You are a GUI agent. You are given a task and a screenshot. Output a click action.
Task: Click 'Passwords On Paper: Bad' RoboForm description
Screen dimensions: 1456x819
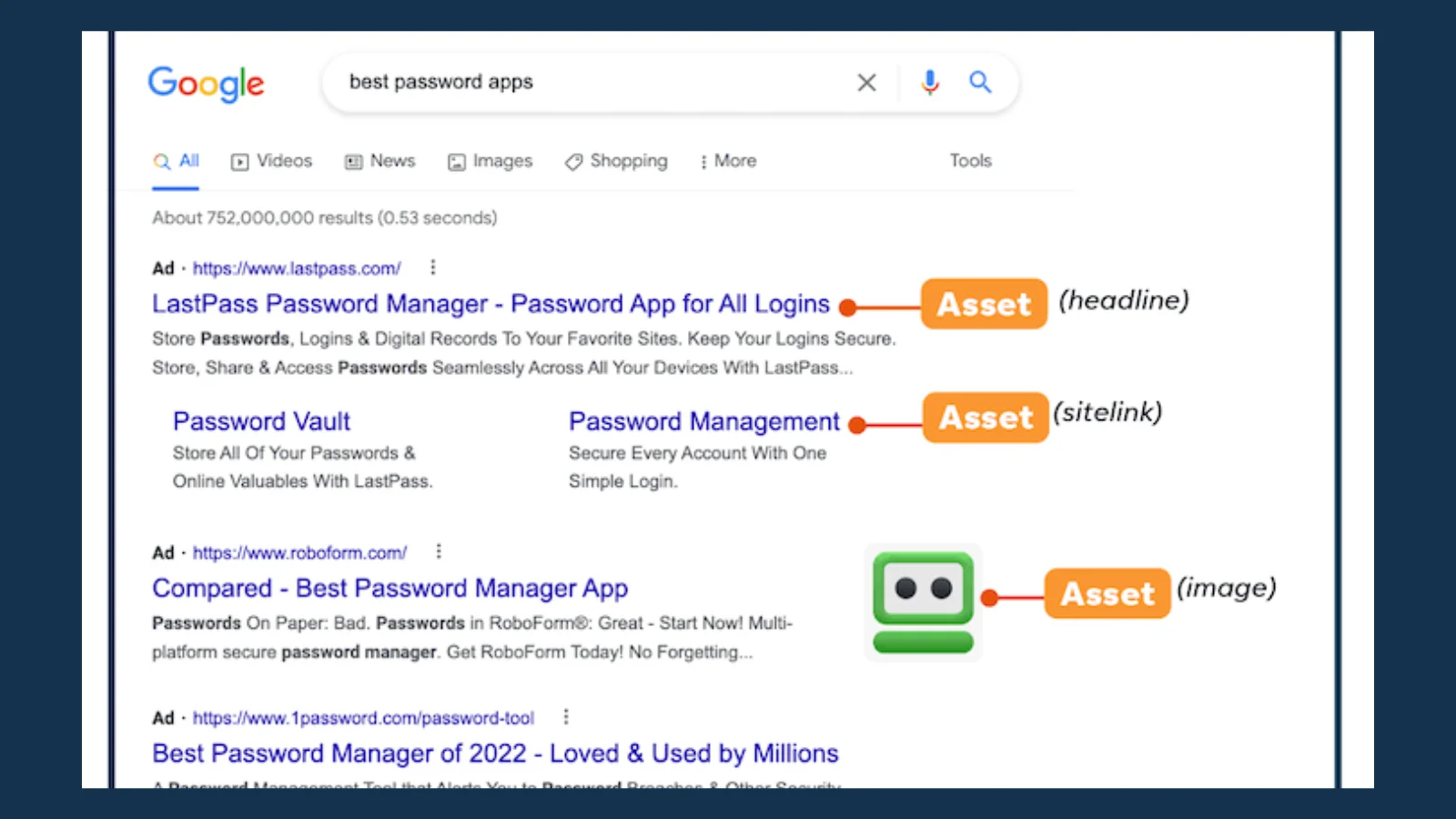click(x=472, y=638)
